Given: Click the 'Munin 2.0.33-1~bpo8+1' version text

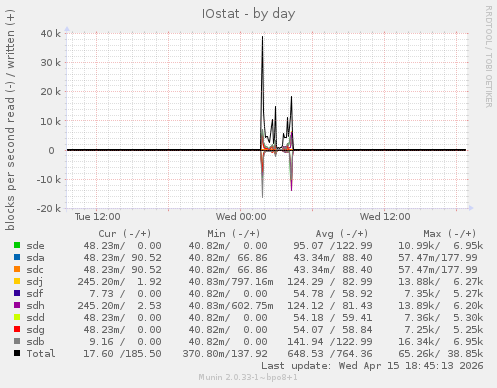Looking at the screenshot, I should click(248, 377).
